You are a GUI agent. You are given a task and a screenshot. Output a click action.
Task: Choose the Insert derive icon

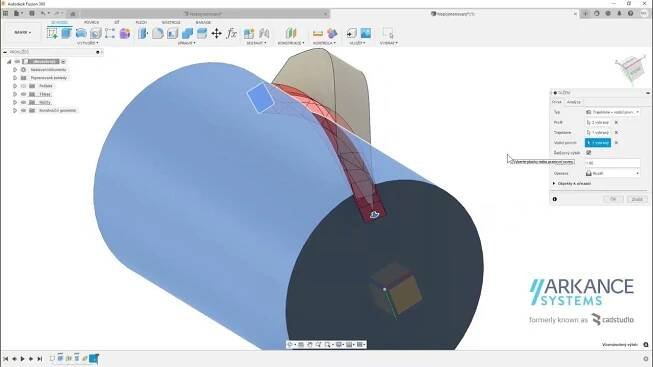(351, 33)
